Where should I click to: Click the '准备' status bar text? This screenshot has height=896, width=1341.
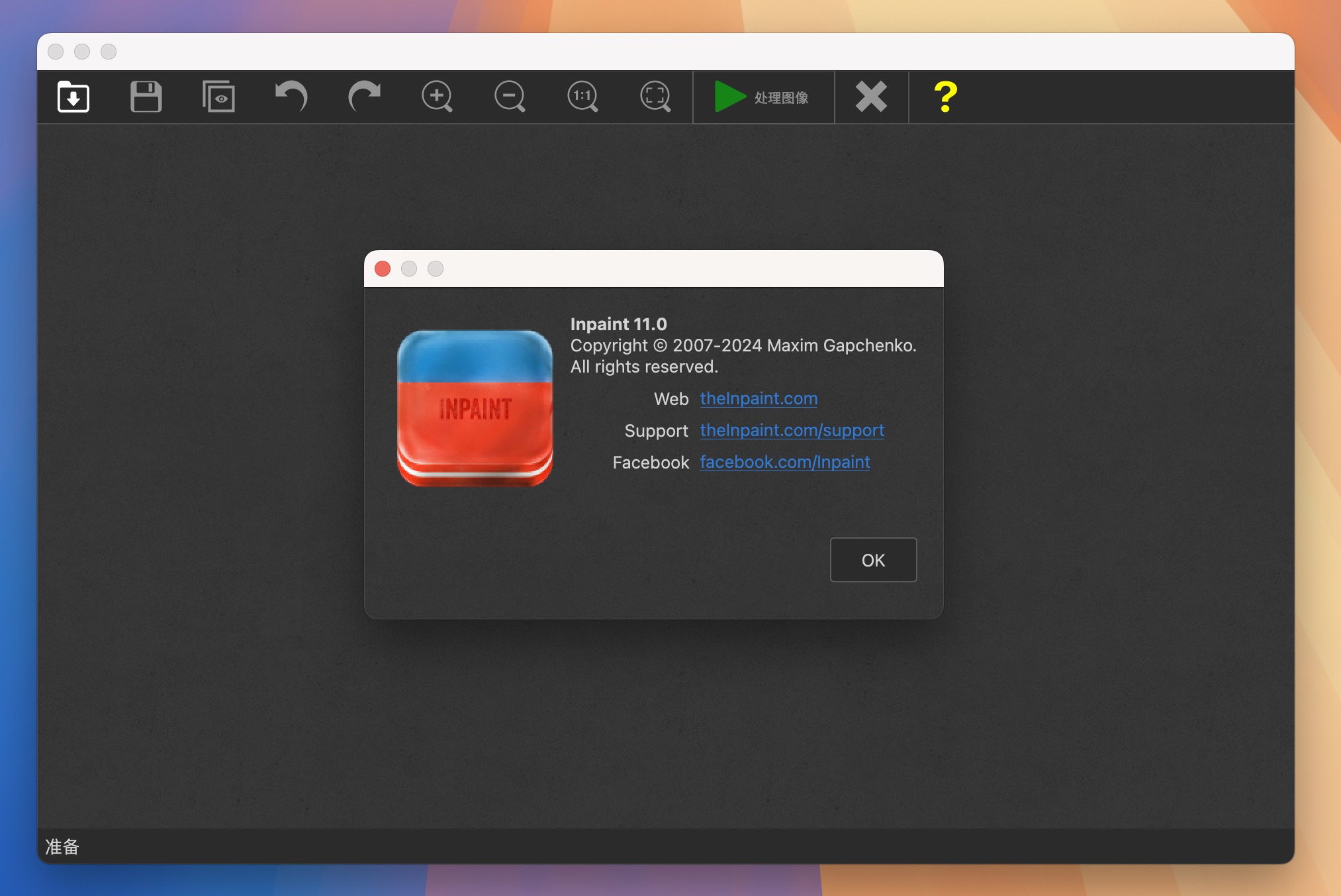coord(62,846)
